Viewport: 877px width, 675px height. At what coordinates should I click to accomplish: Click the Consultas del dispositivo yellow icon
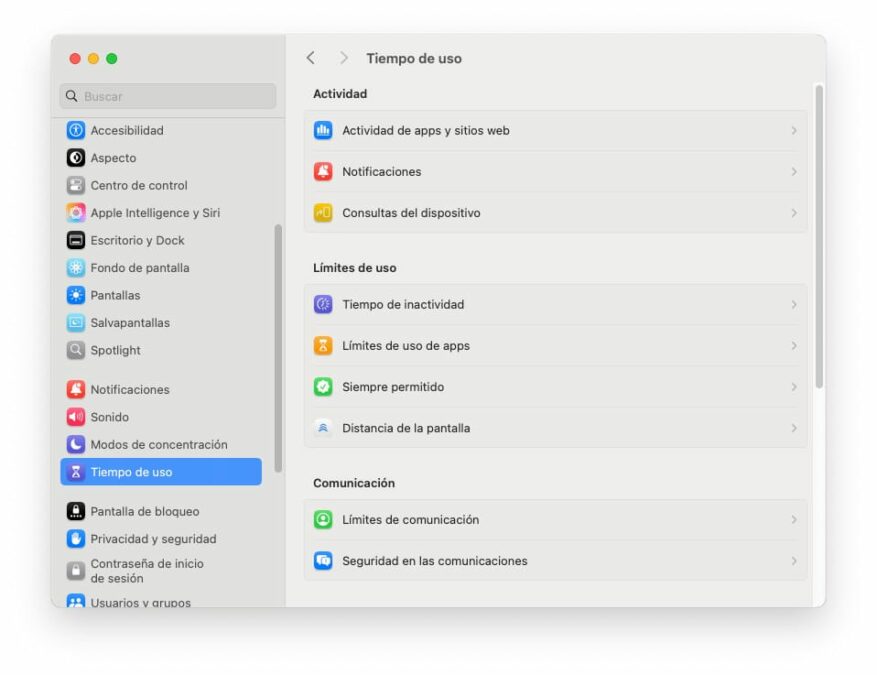pos(323,213)
